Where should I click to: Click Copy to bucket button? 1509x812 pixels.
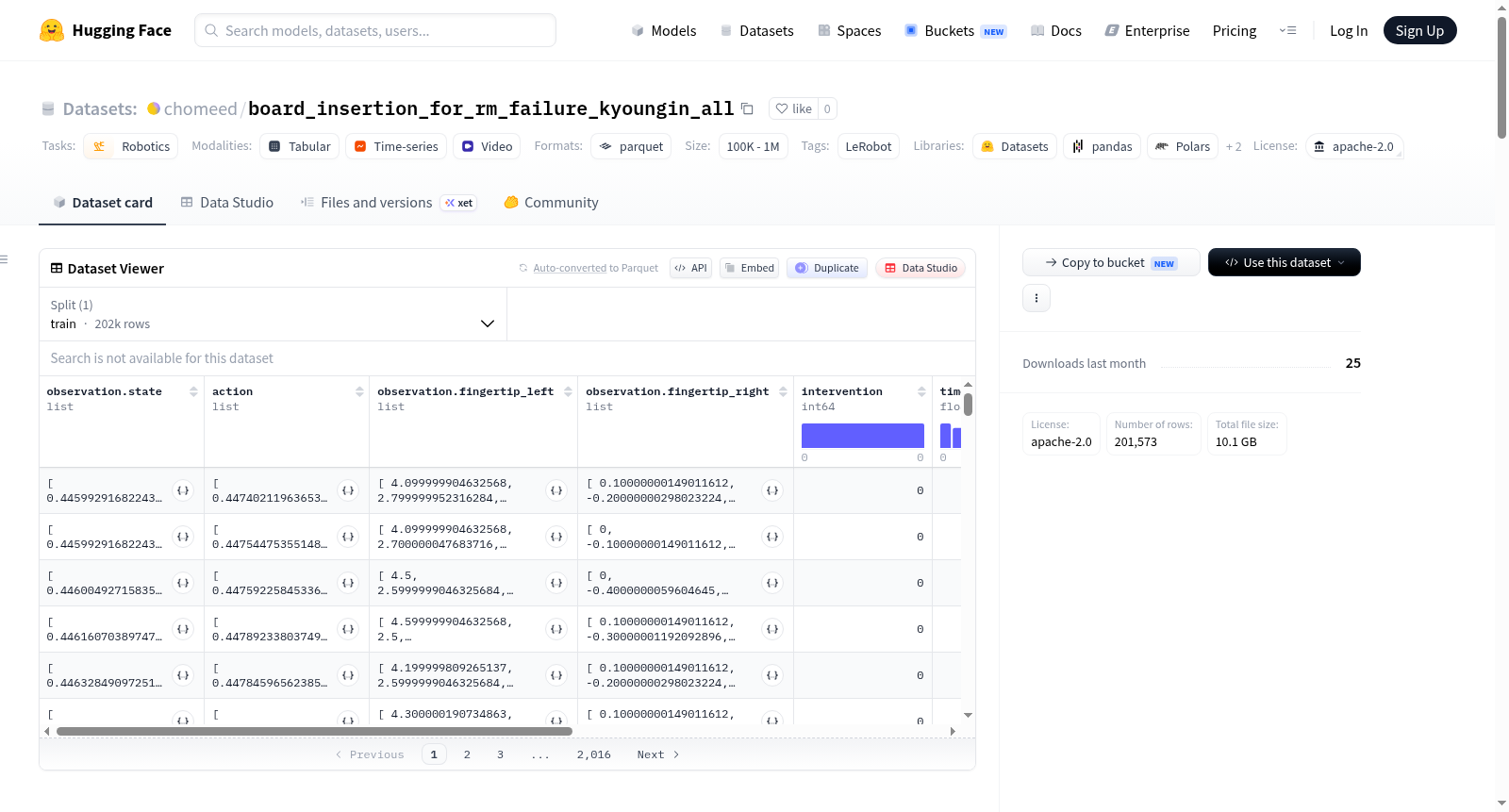coord(1111,262)
